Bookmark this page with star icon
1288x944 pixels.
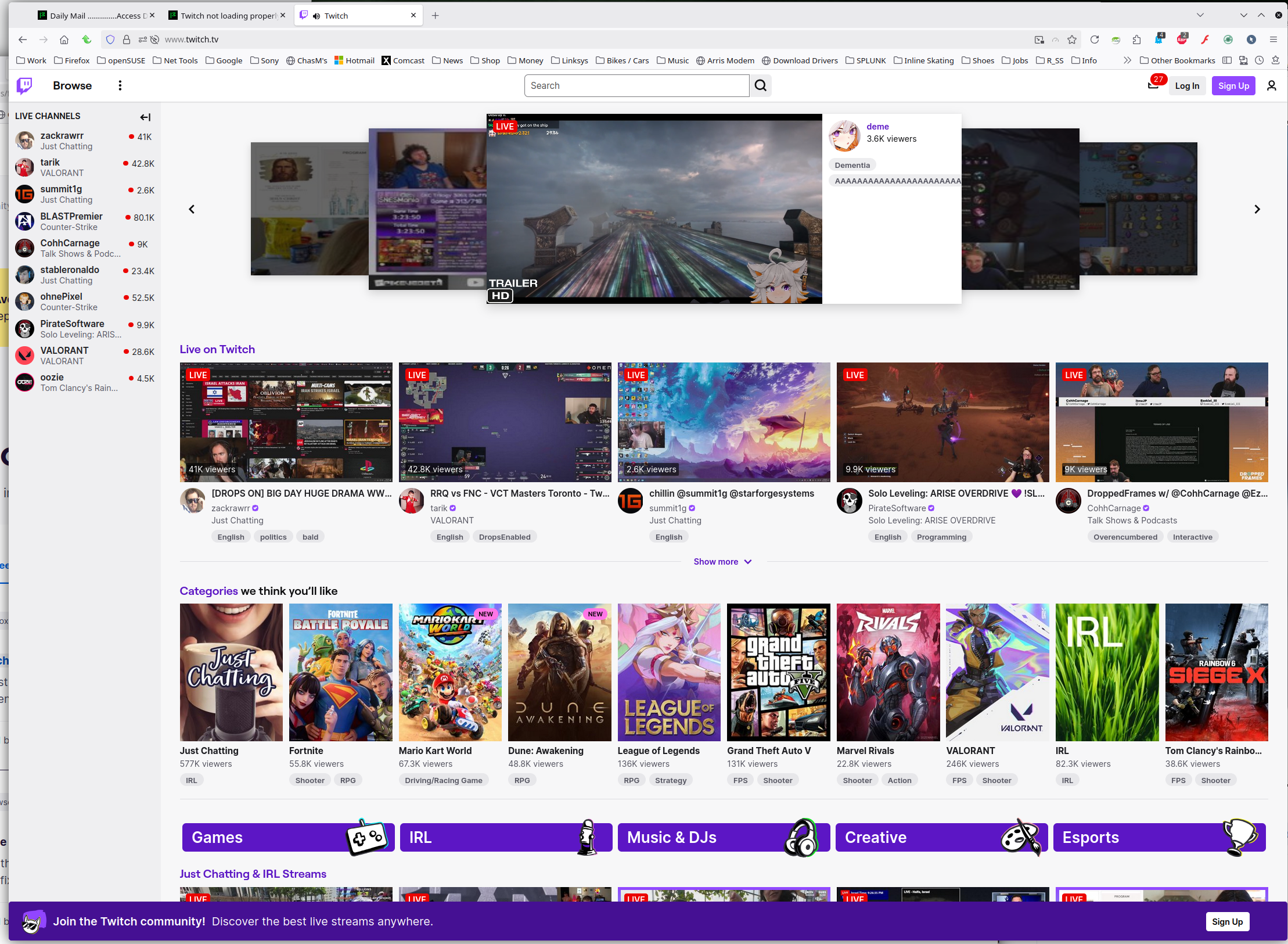pos(1072,40)
